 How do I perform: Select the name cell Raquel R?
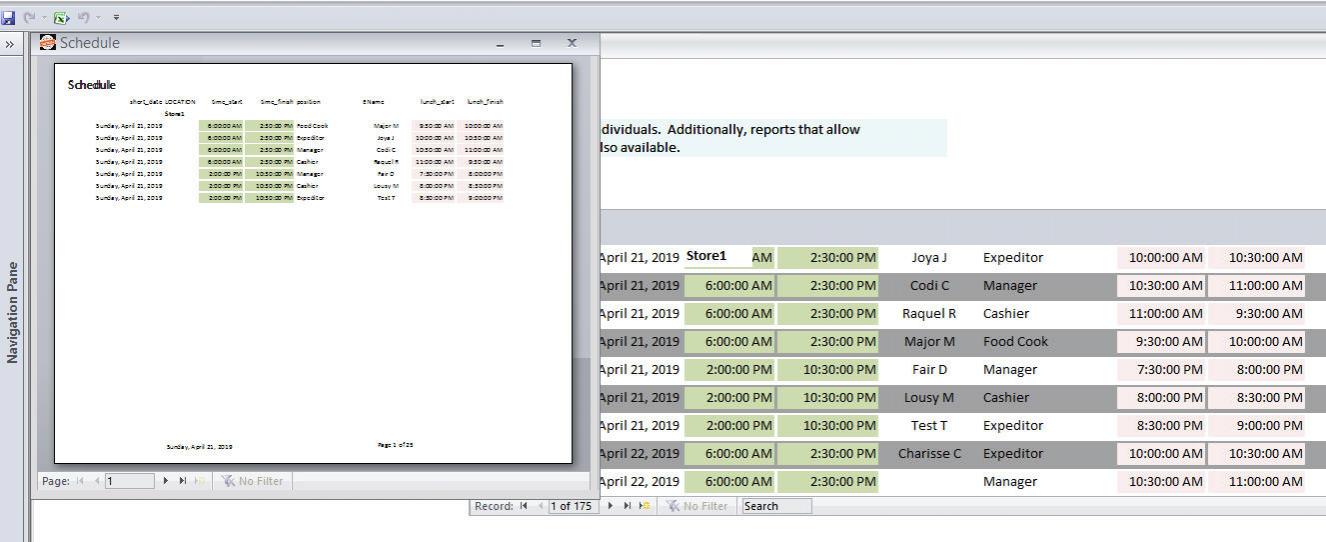pos(930,313)
